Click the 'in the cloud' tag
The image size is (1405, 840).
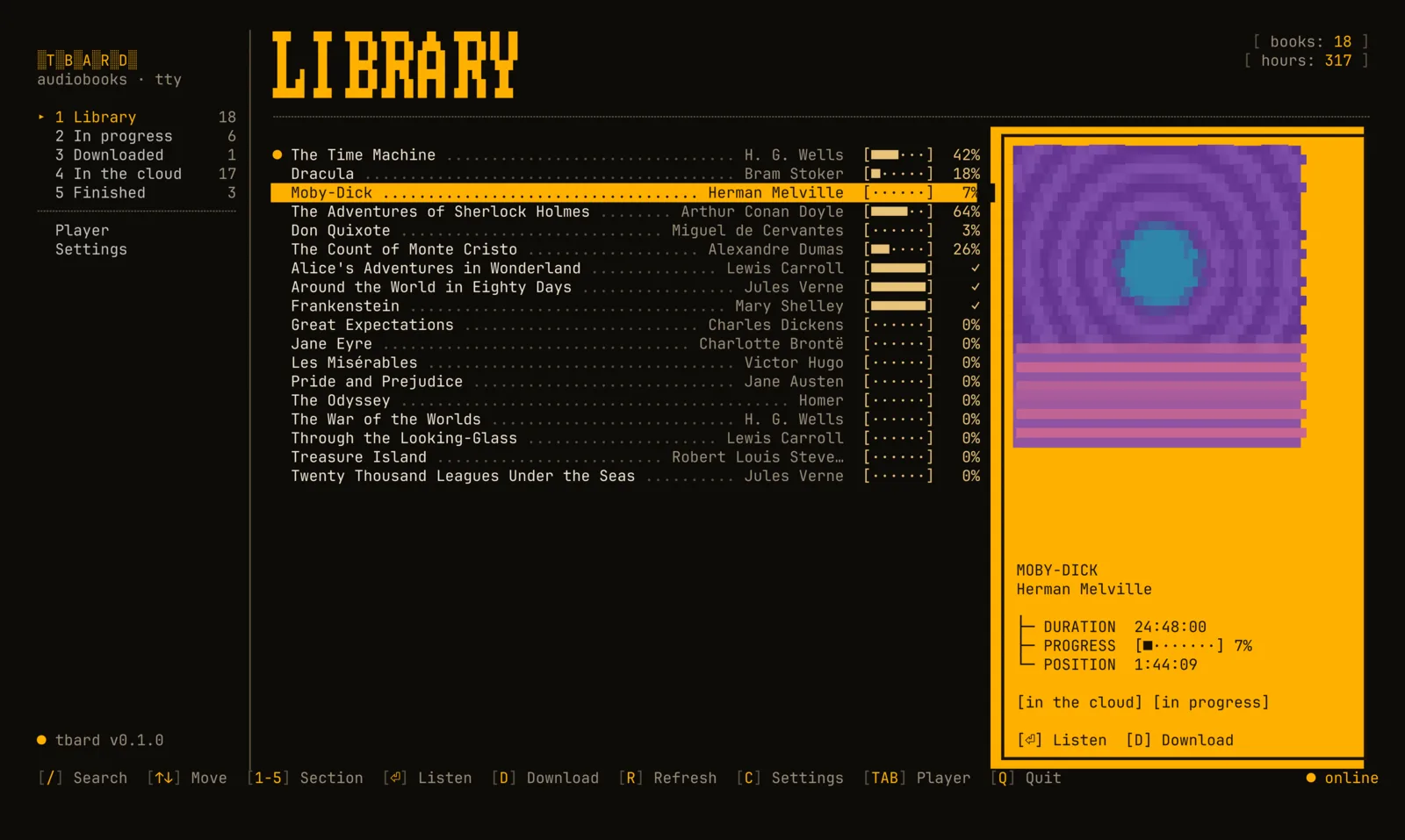point(1079,702)
